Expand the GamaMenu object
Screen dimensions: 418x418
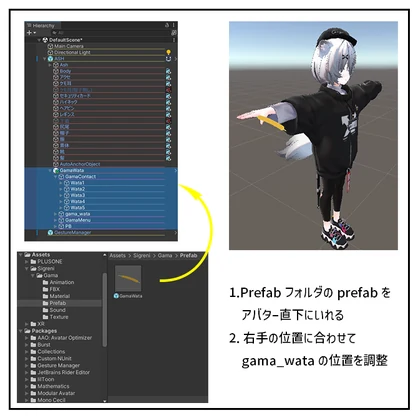click(x=56, y=220)
